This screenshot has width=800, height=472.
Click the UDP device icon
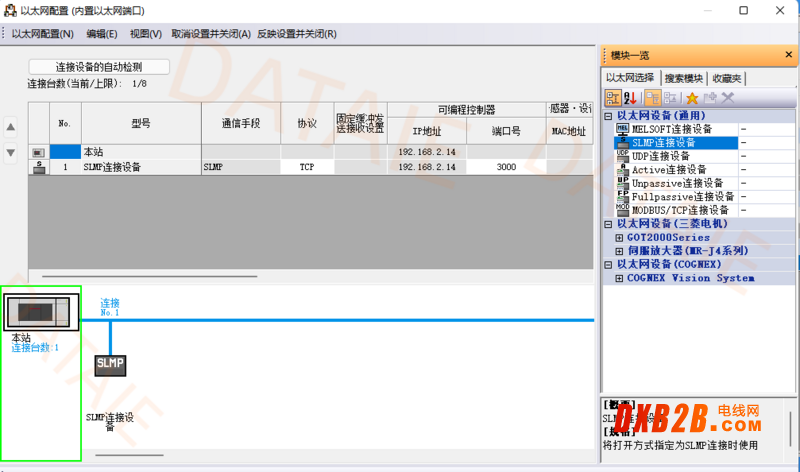[622, 156]
